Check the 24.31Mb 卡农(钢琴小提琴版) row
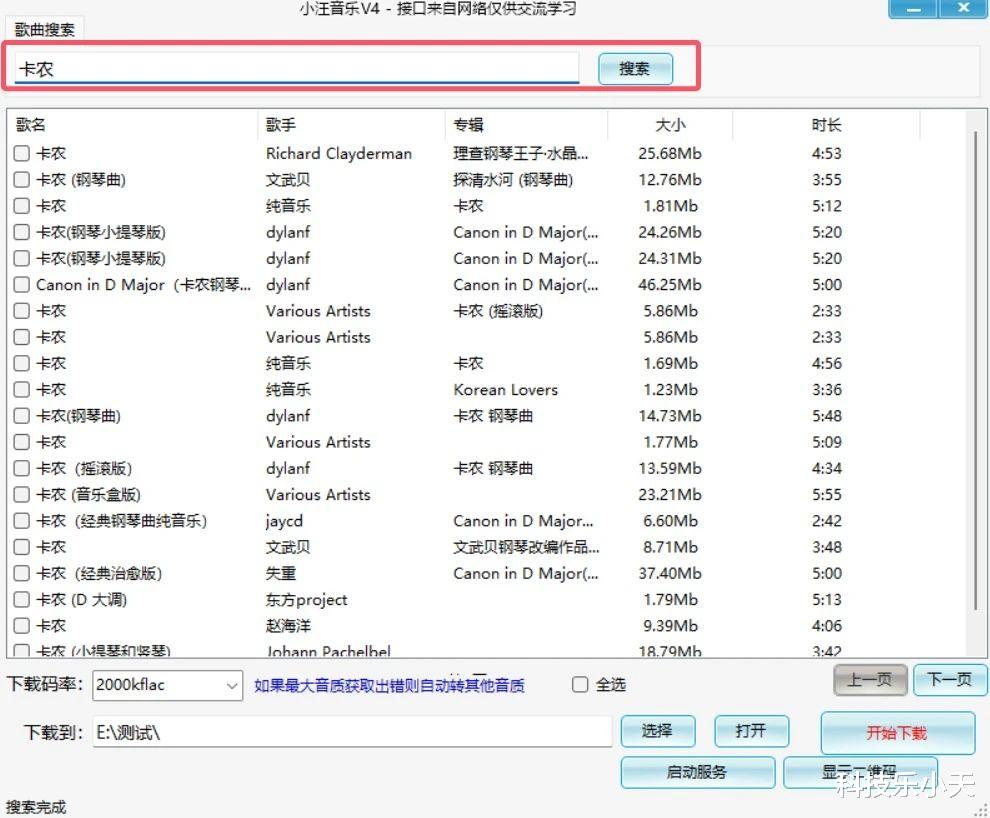The height and width of the screenshot is (818, 990). (x=21, y=258)
